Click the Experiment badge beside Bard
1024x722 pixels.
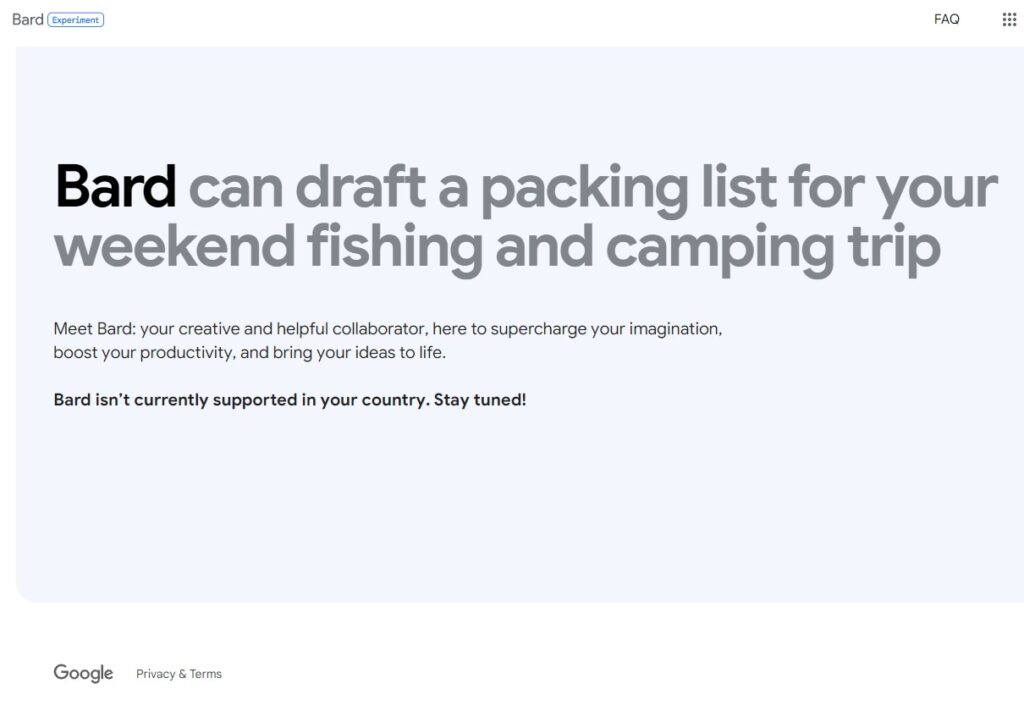click(x=75, y=19)
